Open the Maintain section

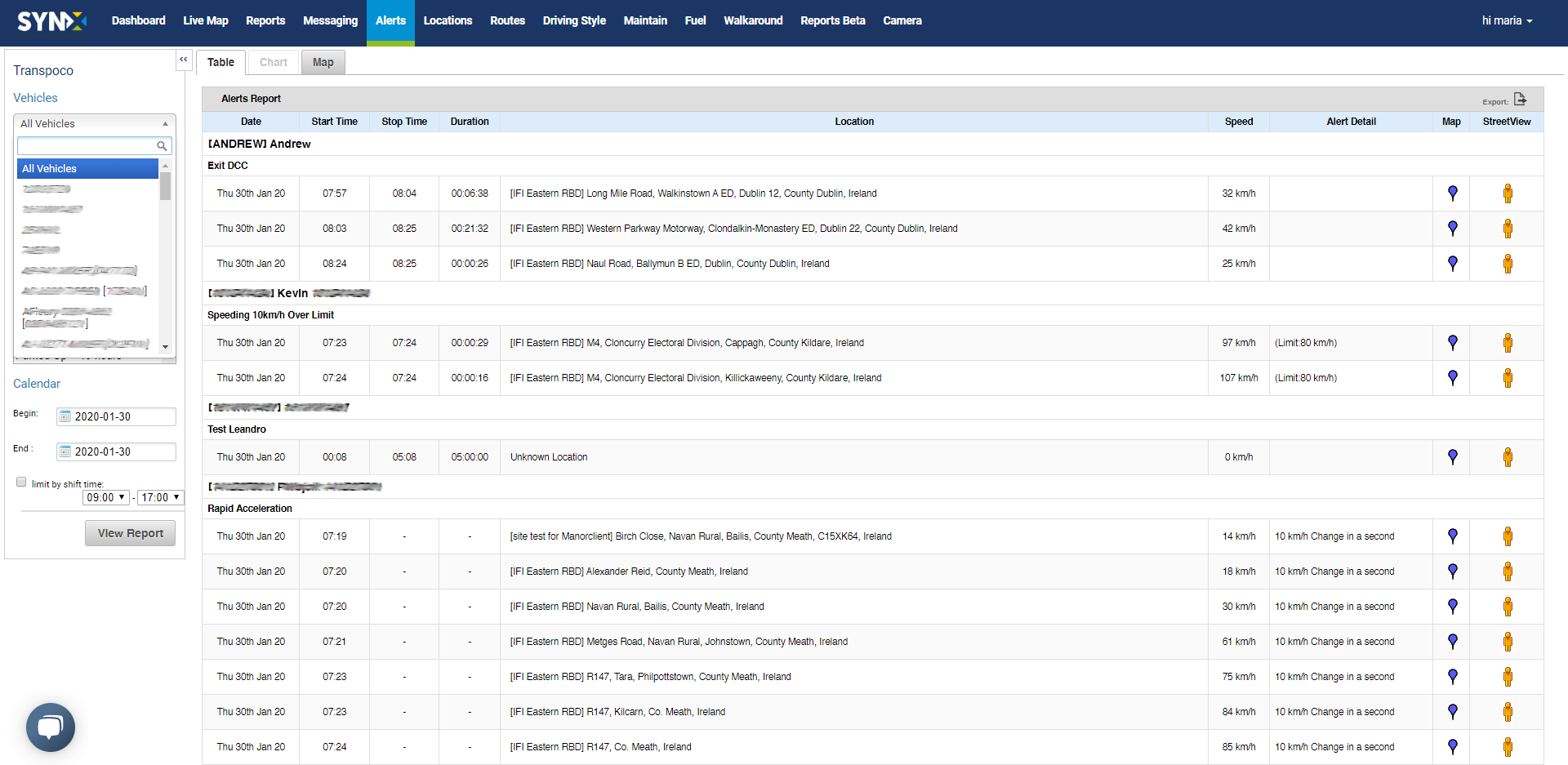pos(645,20)
